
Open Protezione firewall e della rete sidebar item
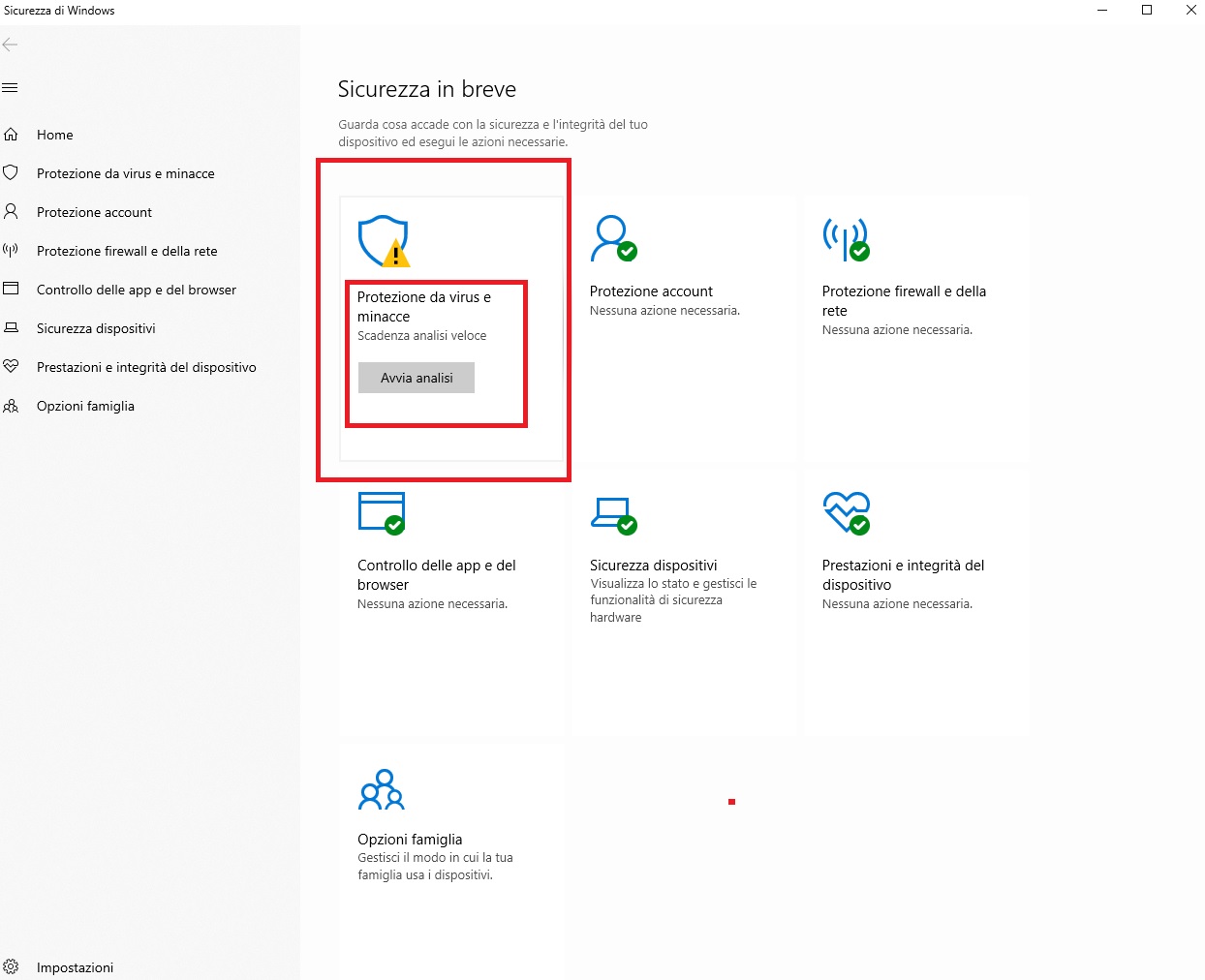[x=127, y=251]
